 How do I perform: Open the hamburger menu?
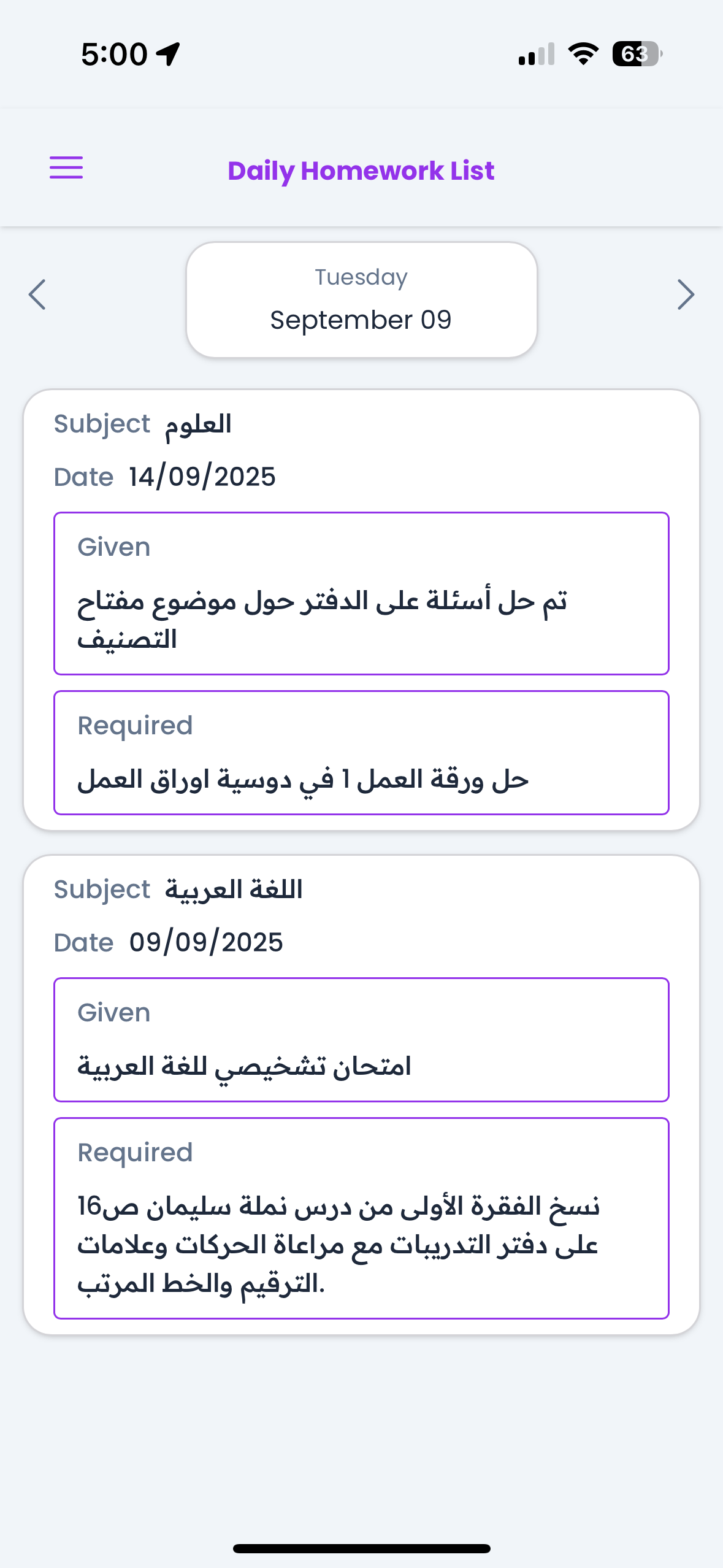click(x=66, y=167)
